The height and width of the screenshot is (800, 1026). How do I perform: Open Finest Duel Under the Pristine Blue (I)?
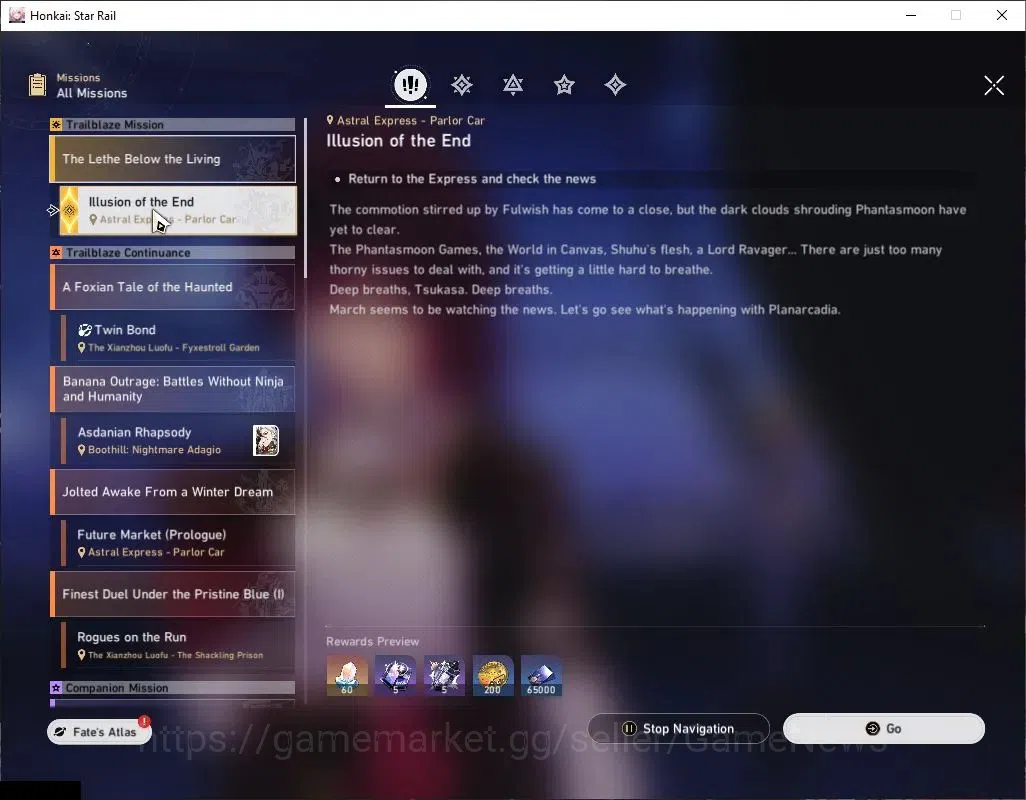tap(173, 594)
